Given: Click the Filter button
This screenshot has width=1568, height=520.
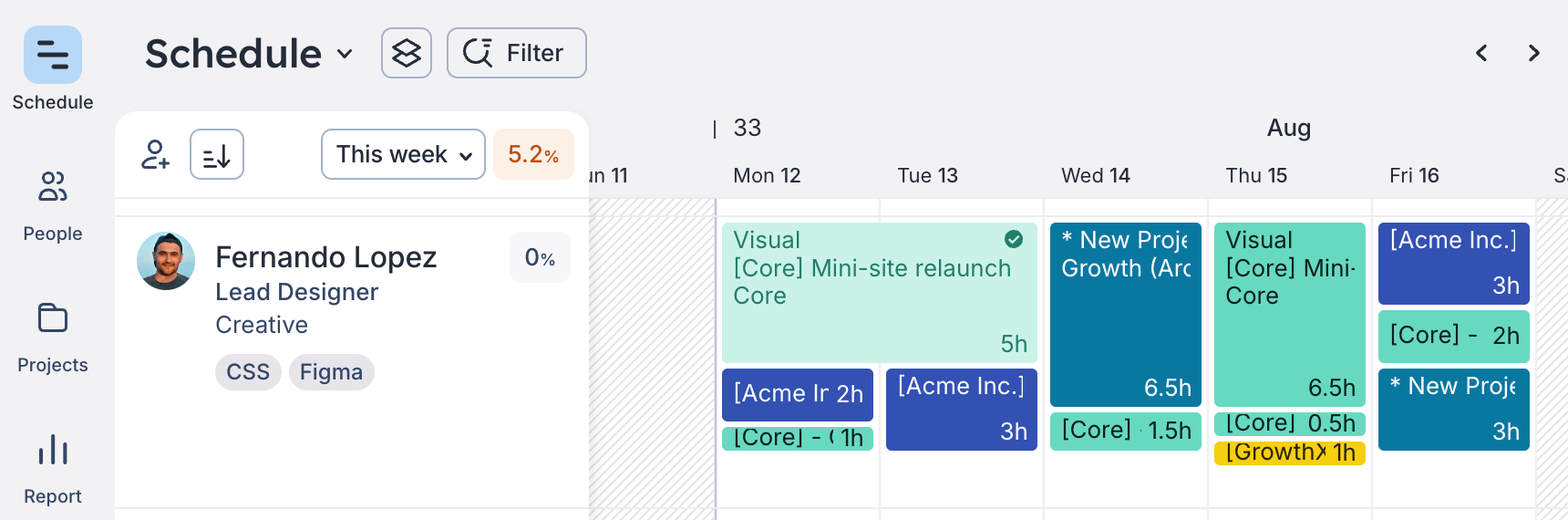Looking at the screenshot, I should 517,53.
